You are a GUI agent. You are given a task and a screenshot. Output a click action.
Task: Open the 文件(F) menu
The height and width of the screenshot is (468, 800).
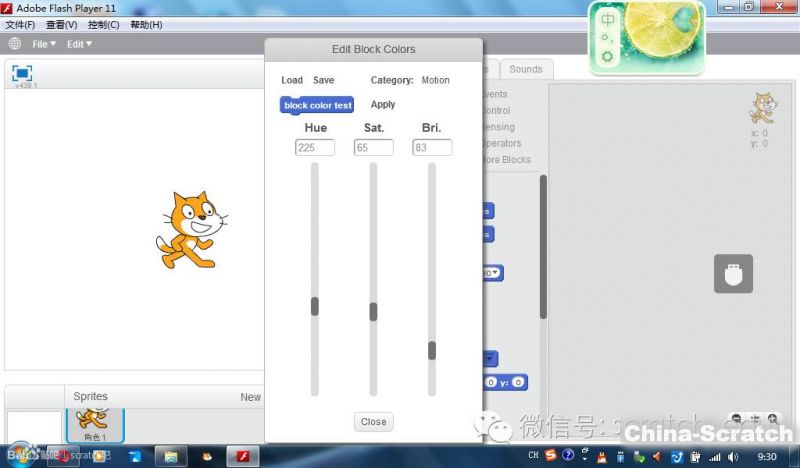tap(20, 25)
